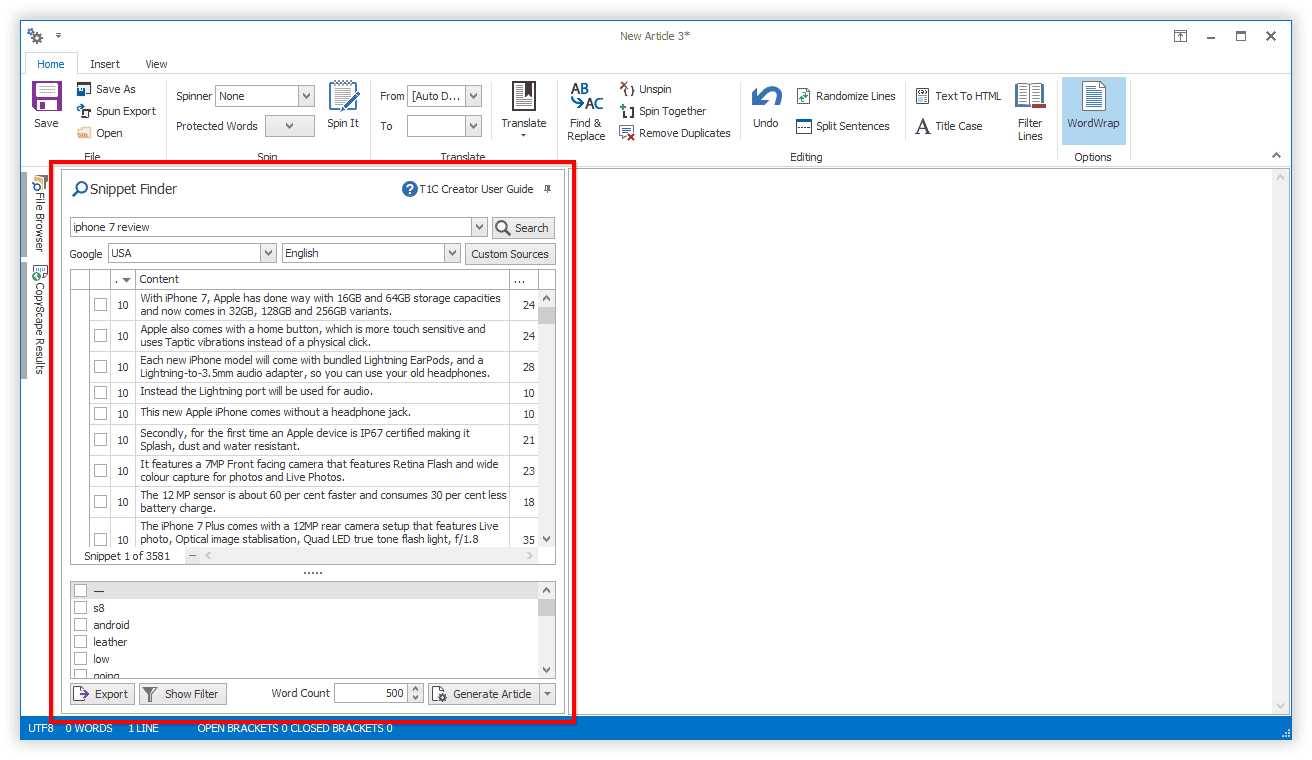Click the Word Count 500 field
The image size is (1312, 760).
(372, 694)
